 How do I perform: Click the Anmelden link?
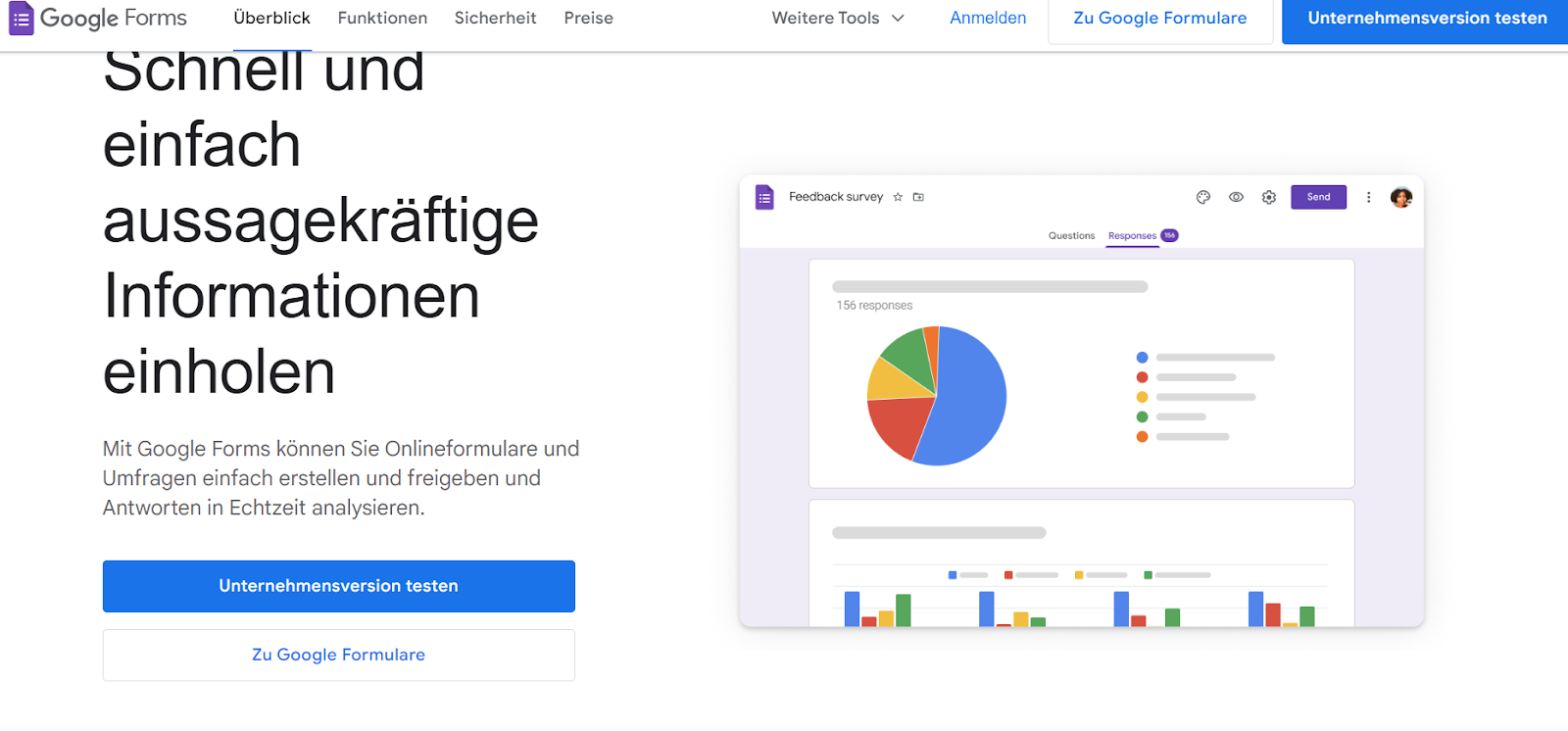(988, 18)
